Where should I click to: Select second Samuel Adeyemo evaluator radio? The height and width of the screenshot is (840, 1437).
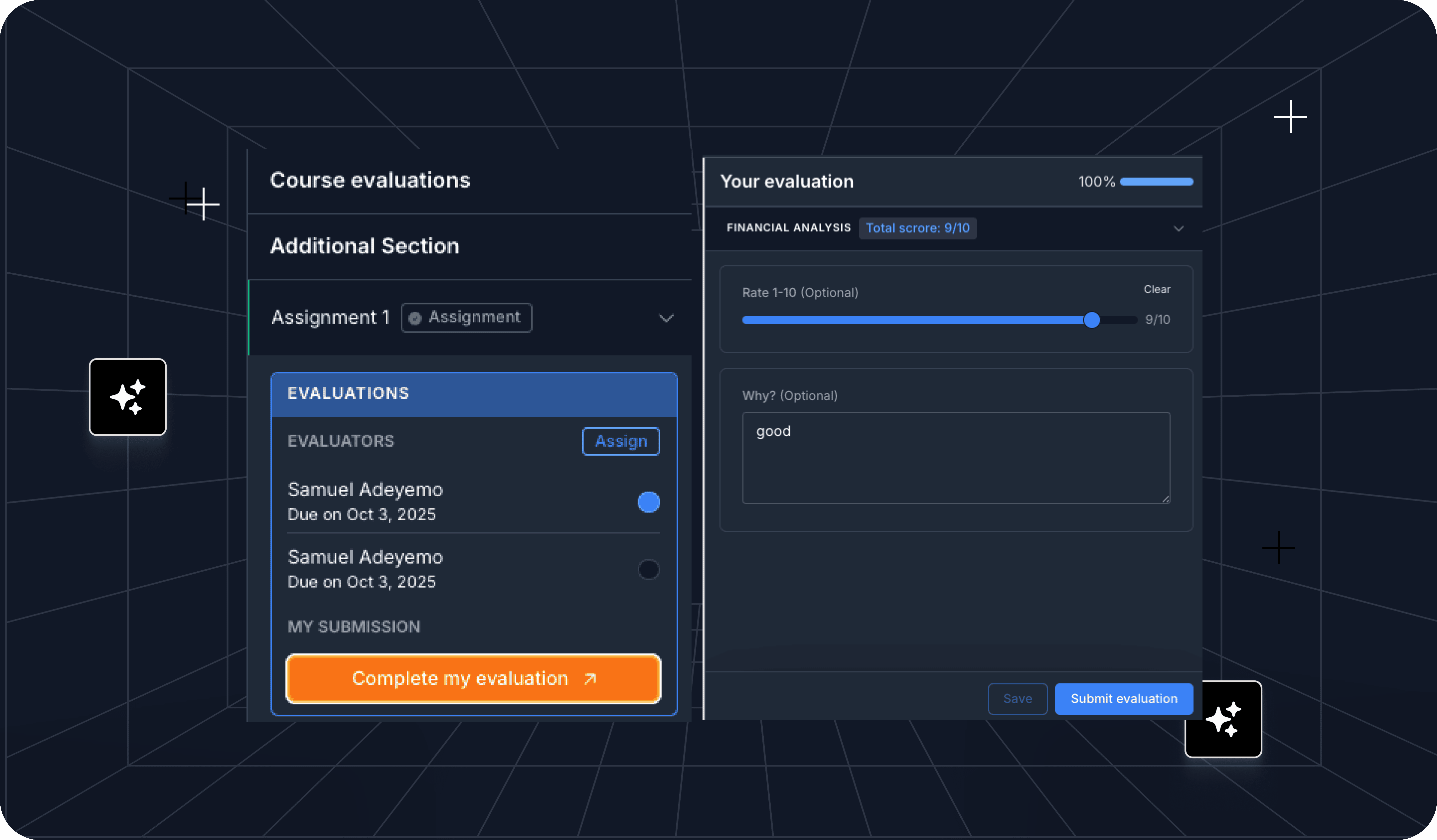648,569
